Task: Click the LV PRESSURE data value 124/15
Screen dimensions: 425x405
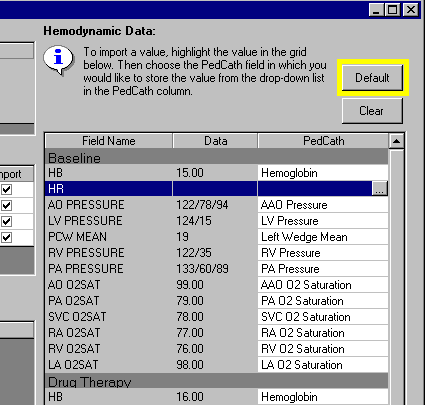Action: pyautogui.click(x=194, y=221)
